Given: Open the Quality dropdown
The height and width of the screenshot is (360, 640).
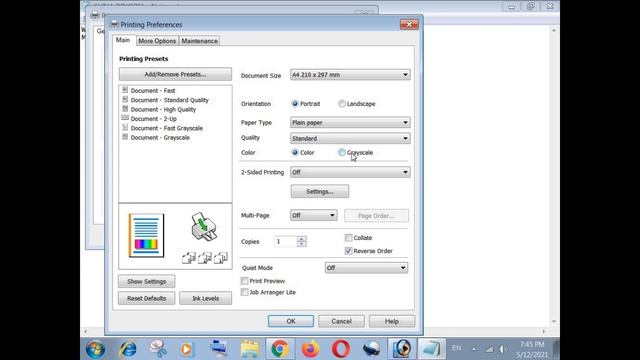Looking at the screenshot, I should click(x=350, y=138).
